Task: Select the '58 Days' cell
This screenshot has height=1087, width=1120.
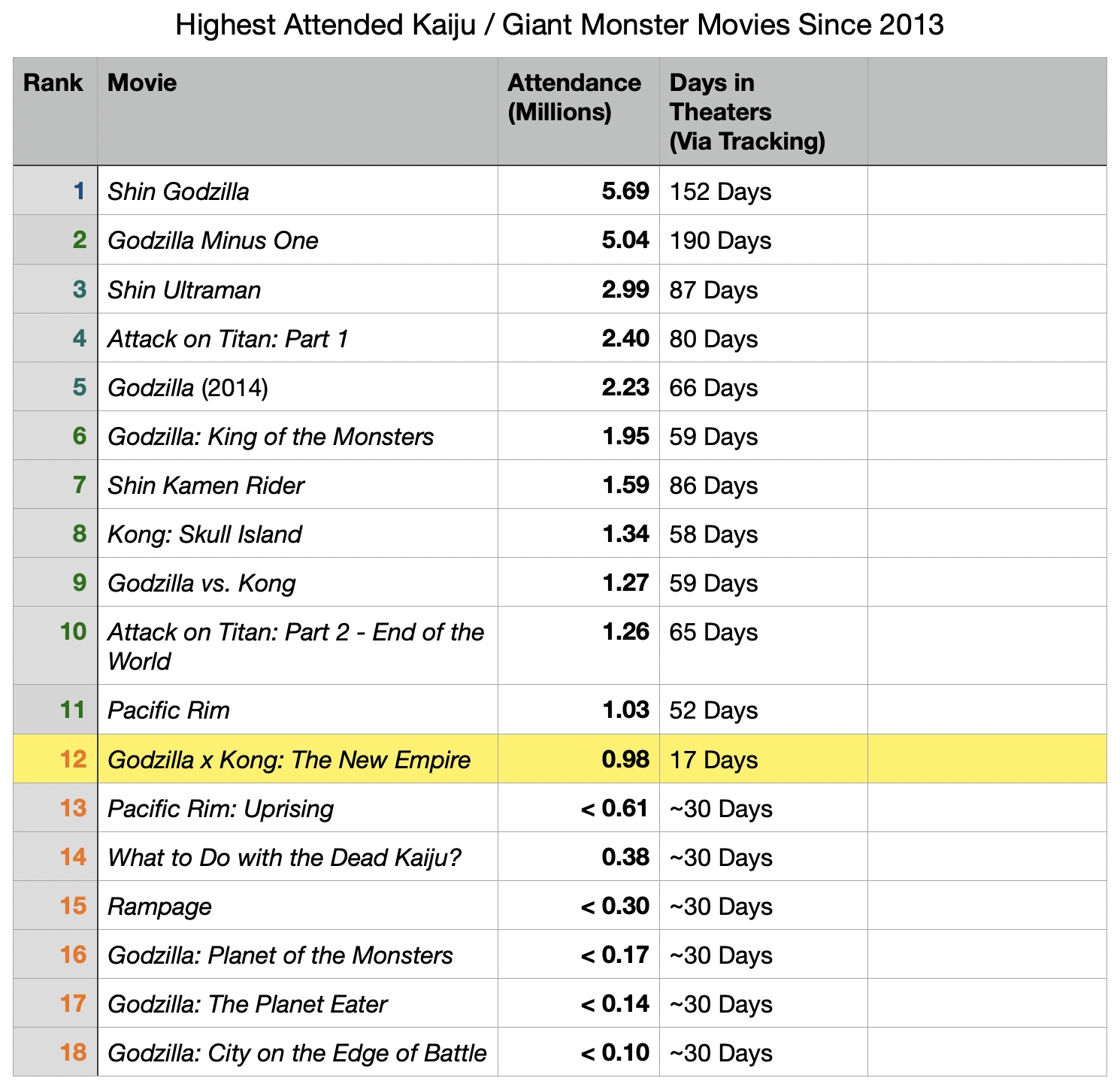Action: click(764, 533)
